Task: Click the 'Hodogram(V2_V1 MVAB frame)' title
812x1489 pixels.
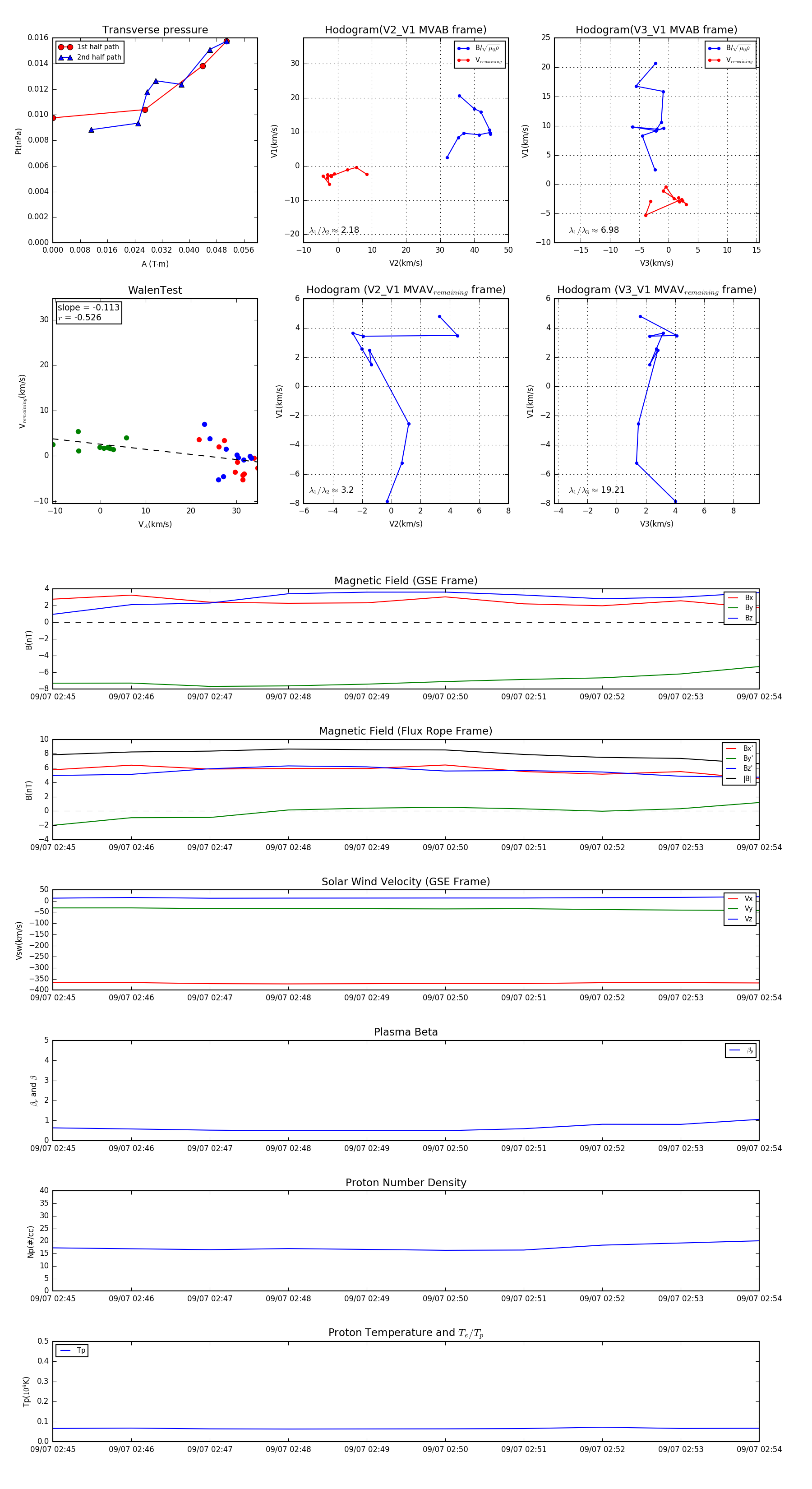Action: (x=406, y=30)
